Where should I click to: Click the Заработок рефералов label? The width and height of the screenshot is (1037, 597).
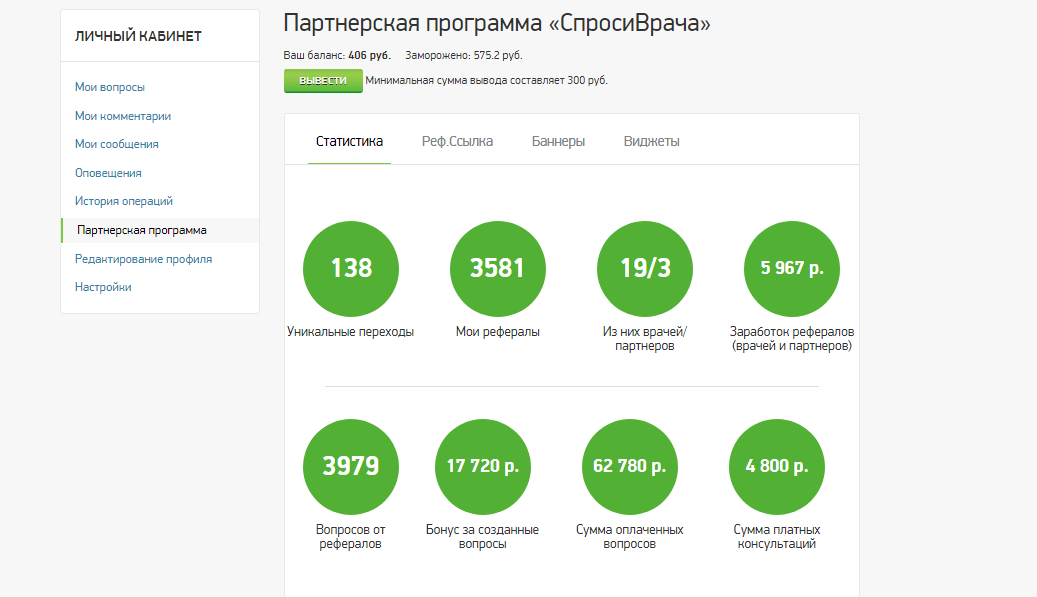coord(792,338)
